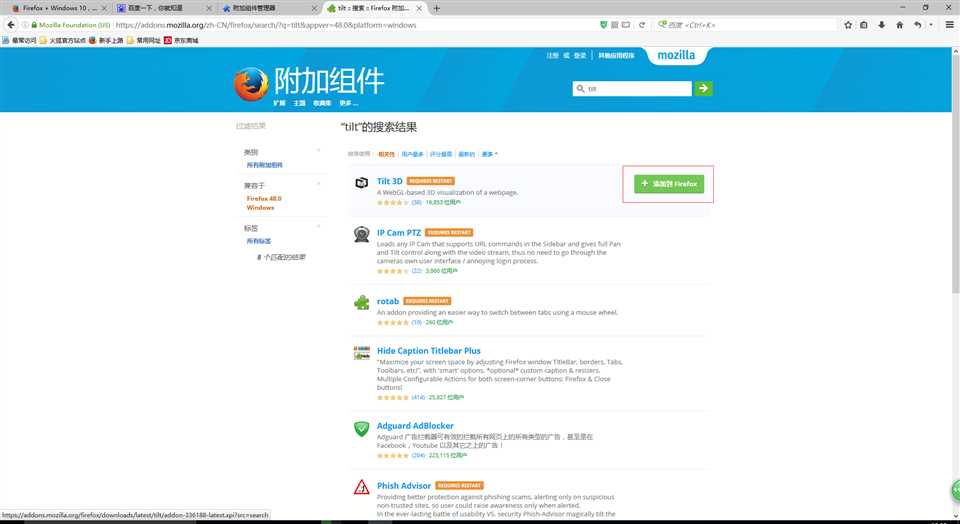Click the add-ons search box containing tilt
960x524 pixels.
(x=632, y=88)
